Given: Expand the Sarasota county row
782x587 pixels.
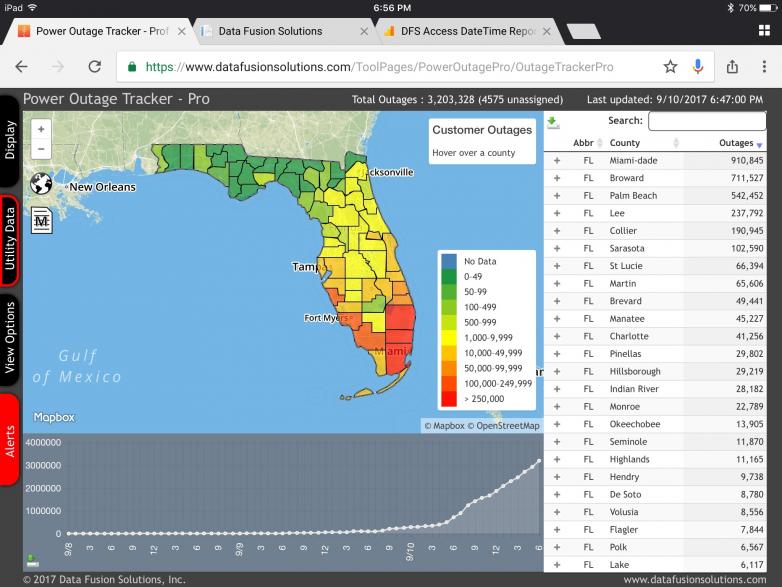Looking at the screenshot, I should coord(557,248).
